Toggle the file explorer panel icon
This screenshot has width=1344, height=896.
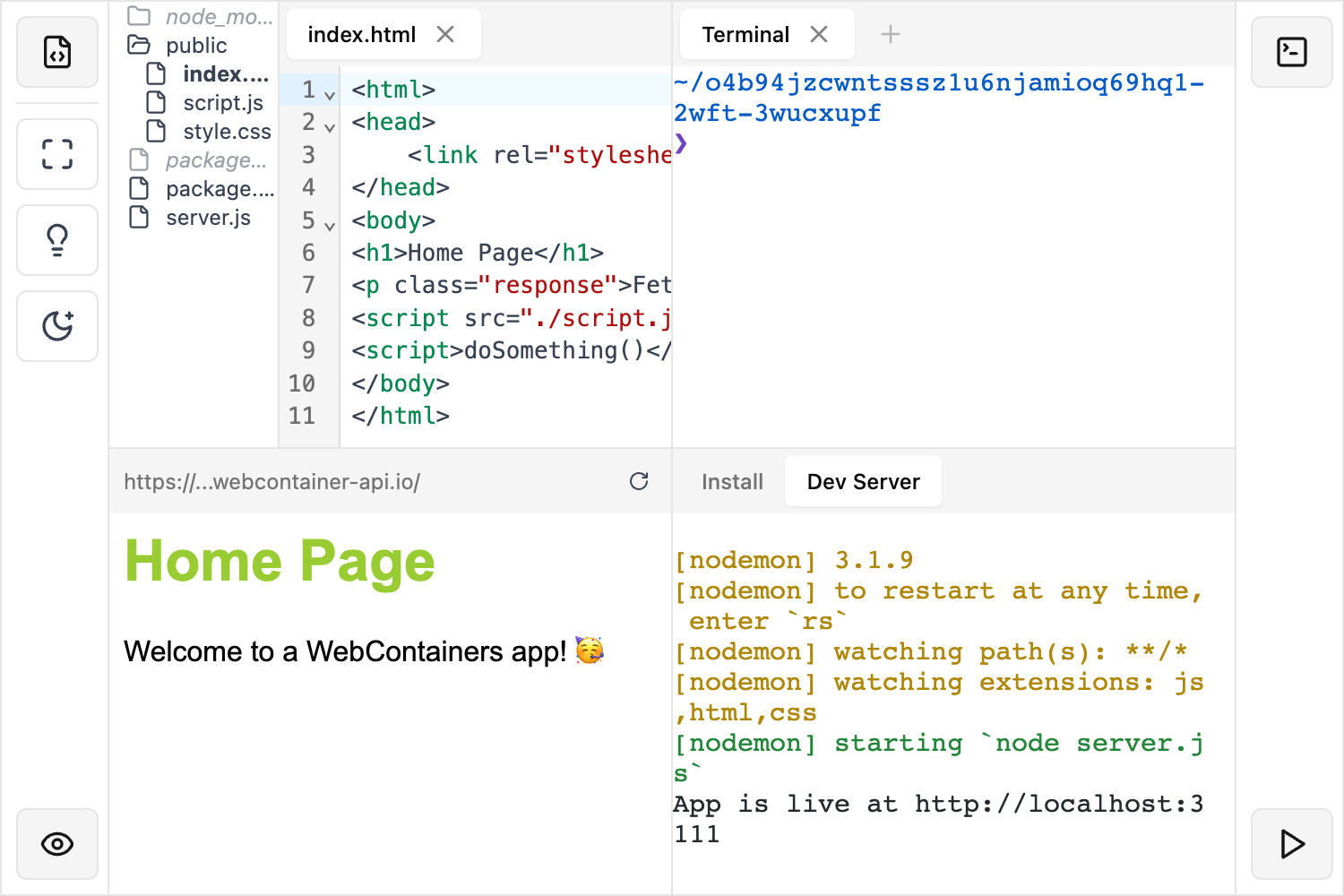[x=57, y=52]
